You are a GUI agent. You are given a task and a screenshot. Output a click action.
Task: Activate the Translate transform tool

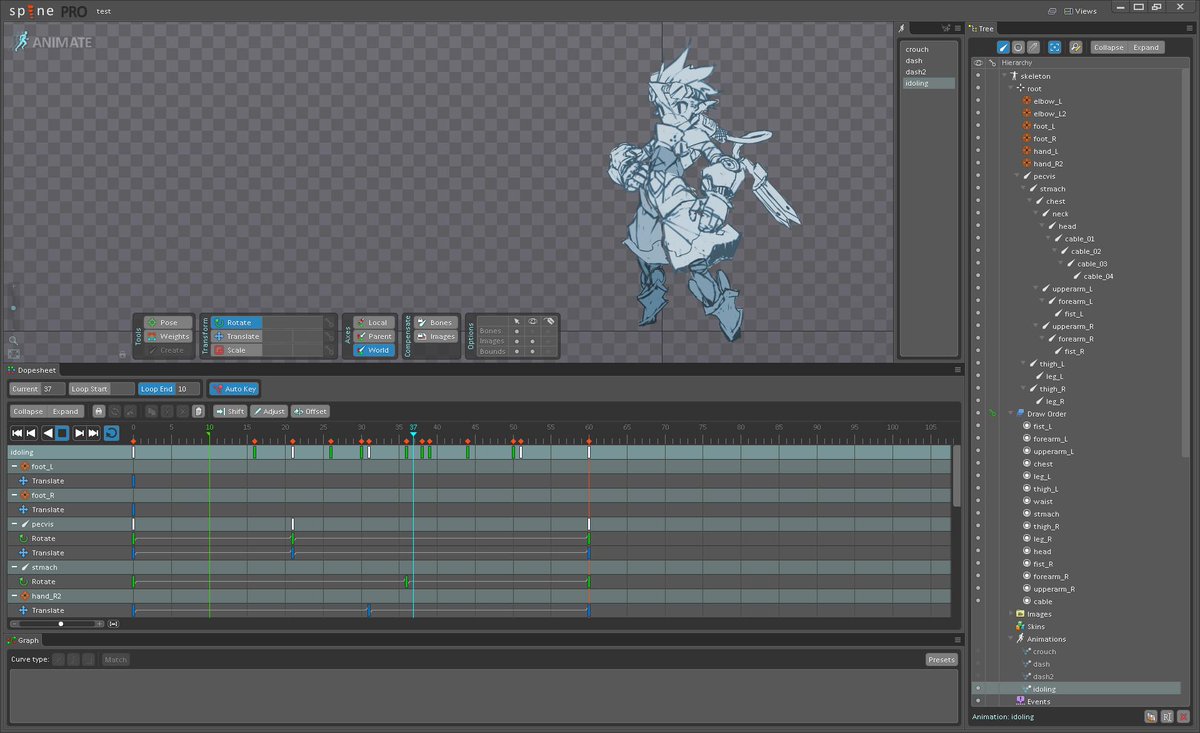[236, 337]
